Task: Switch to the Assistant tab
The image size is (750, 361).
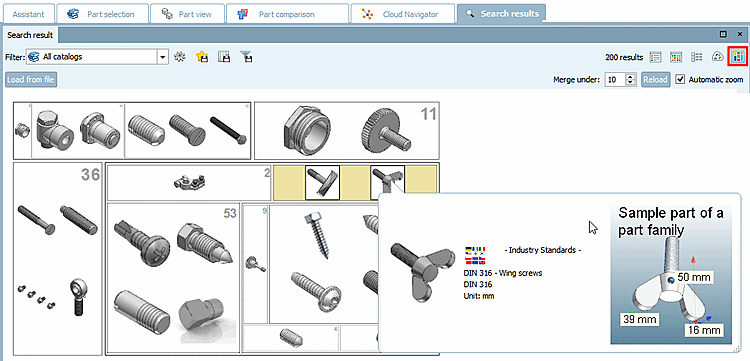Action: (28, 14)
